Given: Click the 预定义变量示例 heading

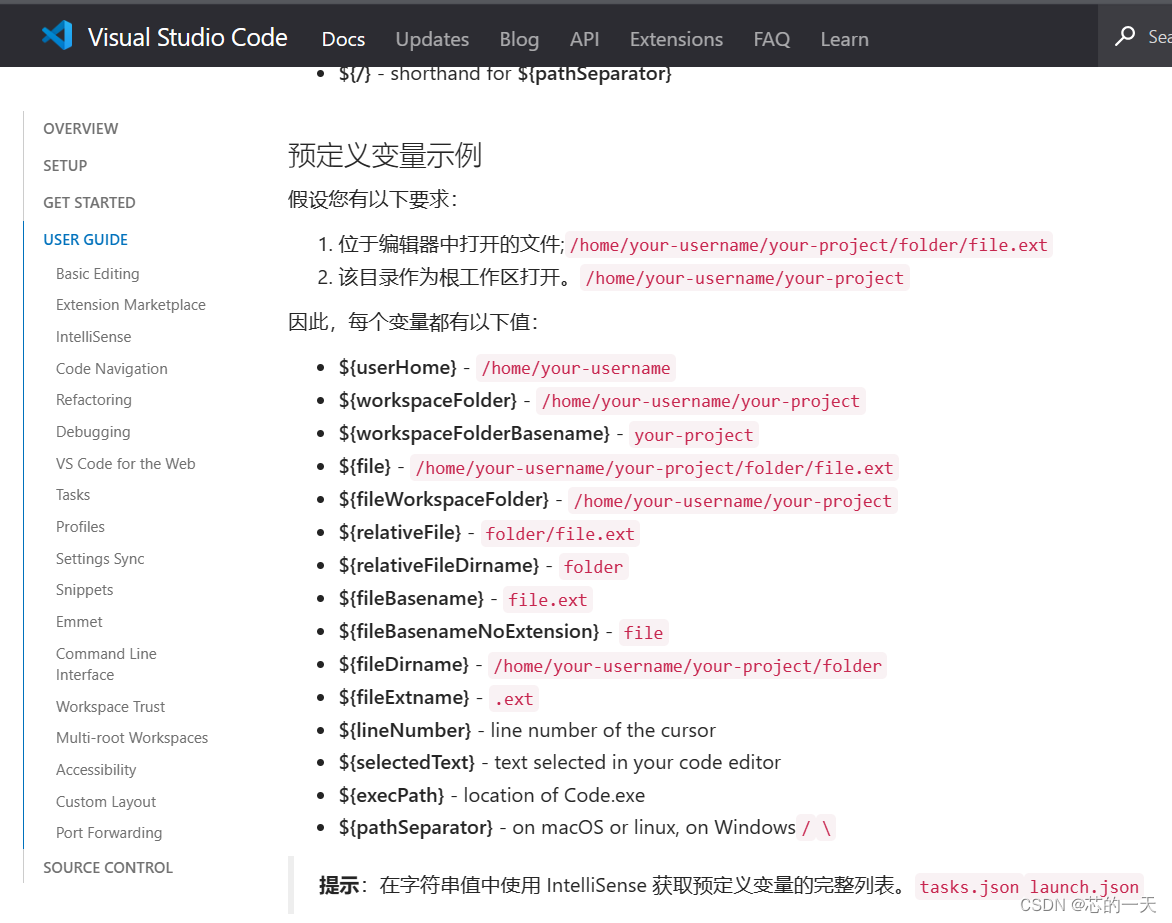Looking at the screenshot, I should point(385,155).
